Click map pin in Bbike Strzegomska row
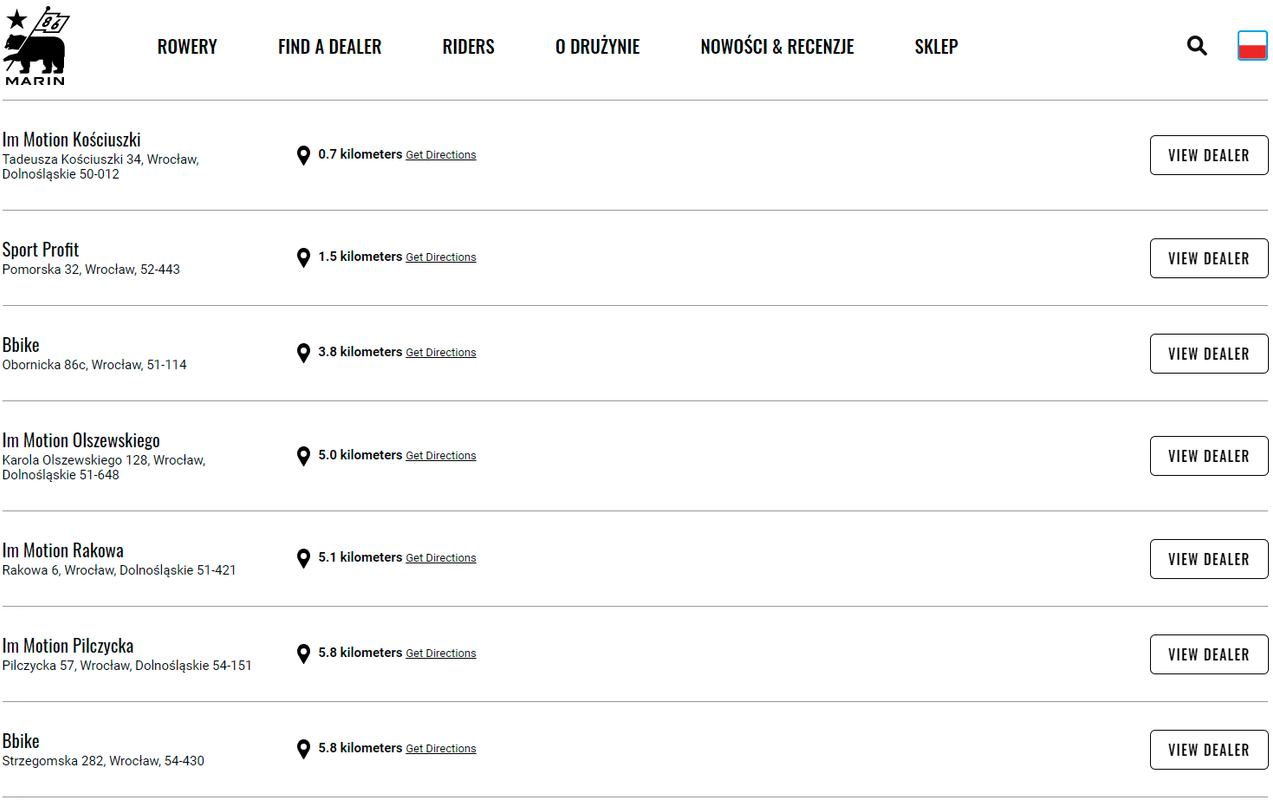This screenshot has width=1273, height=800. point(304,749)
